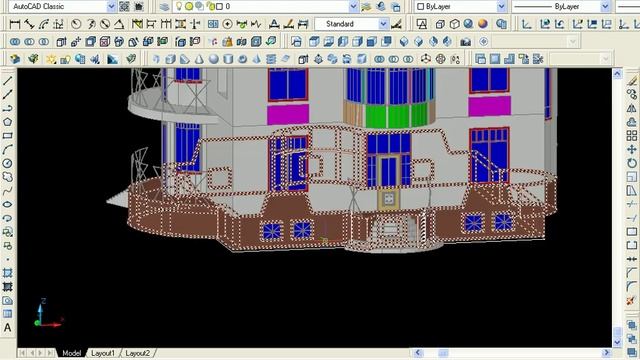Select the Polyline tool
This screenshot has height=360, width=640.
[x=7, y=108]
